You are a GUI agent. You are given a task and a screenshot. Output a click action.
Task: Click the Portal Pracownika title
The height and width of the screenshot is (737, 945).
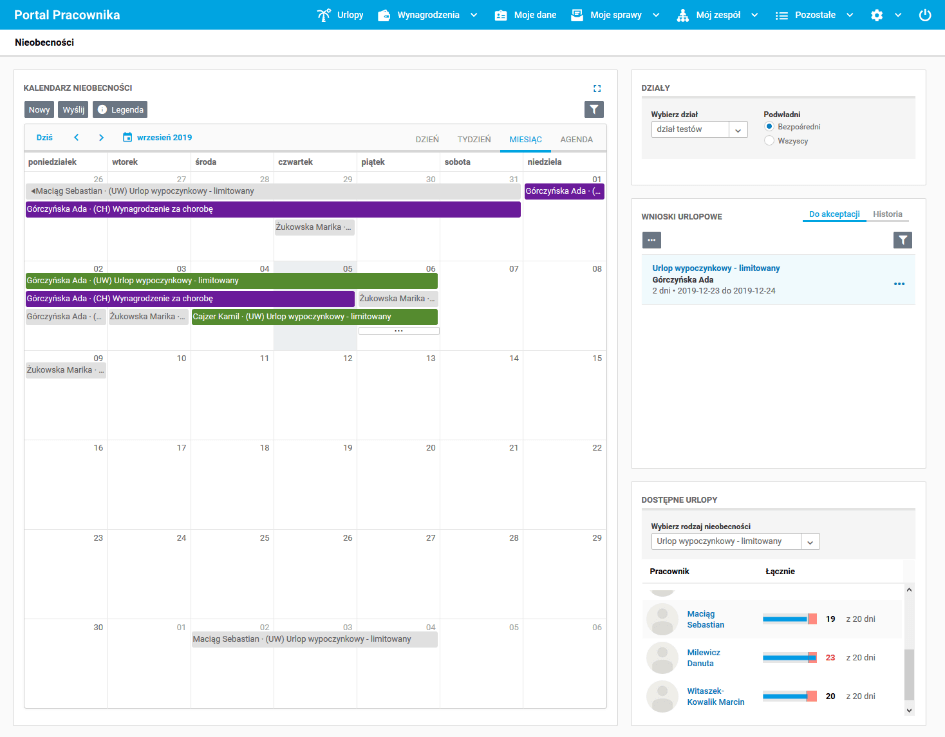click(67, 15)
